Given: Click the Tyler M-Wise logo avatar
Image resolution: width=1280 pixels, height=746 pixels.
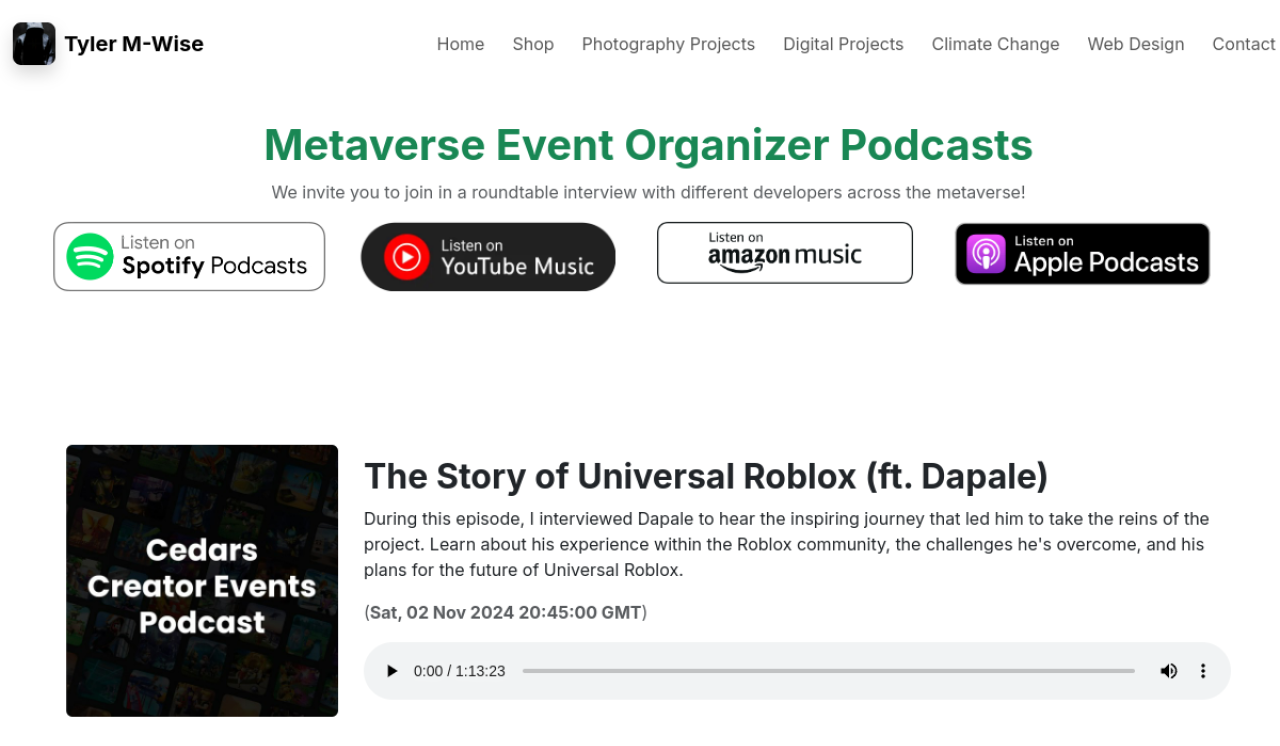Looking at the screenshot, I should tap(34, 44).
